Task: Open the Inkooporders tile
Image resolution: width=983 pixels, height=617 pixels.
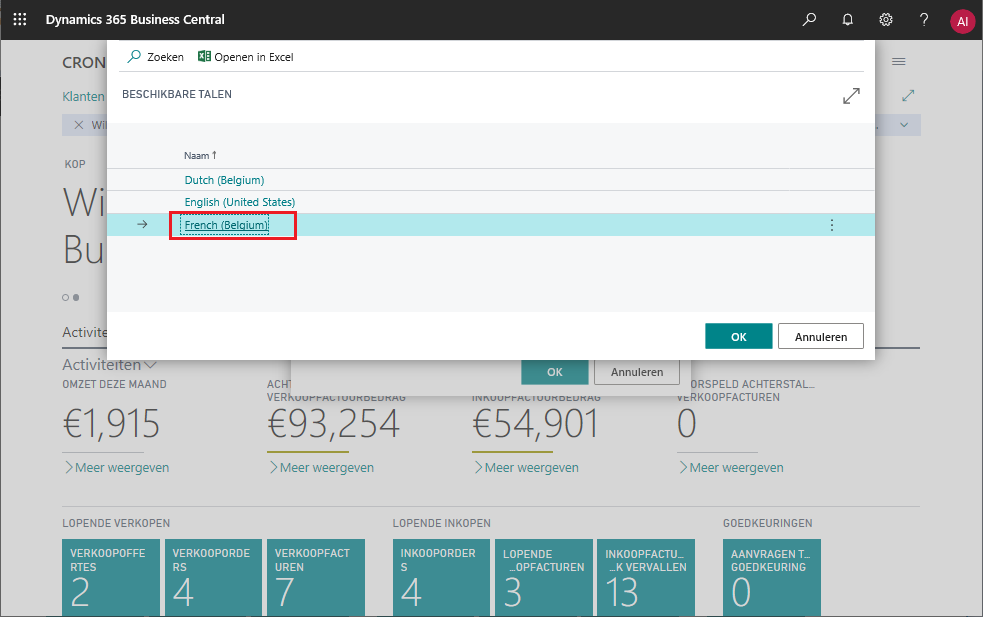Action: point(441,577)
